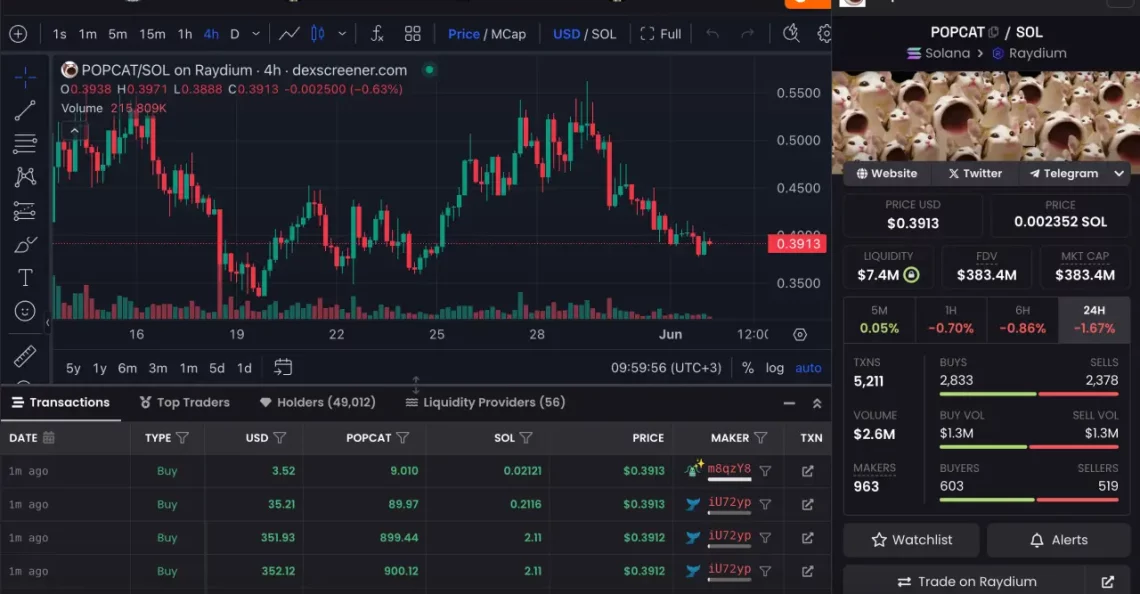Open the m8qzY8 transaction in explorer
The image size is (1140, 594).
(x=807, y=471)
